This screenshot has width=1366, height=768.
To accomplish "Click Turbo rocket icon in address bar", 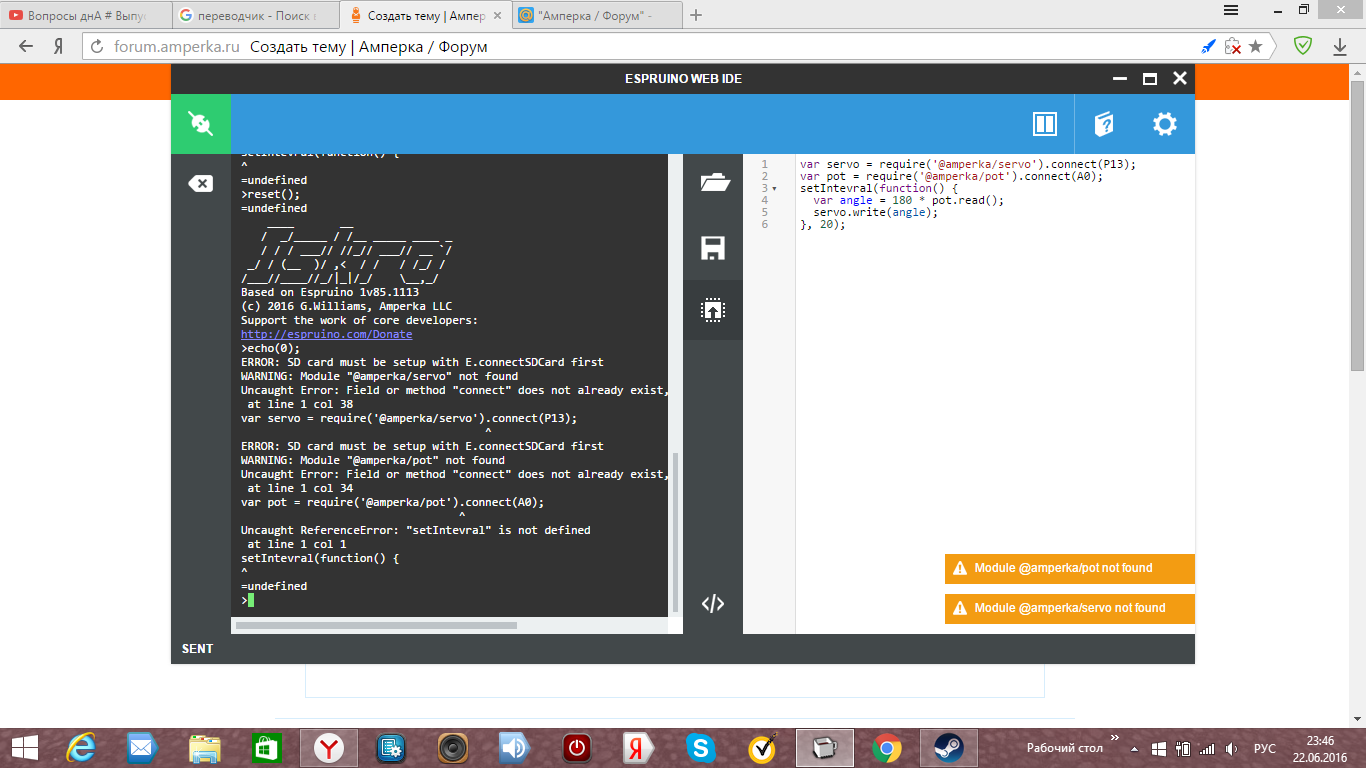I will (x=1208, y=46).
